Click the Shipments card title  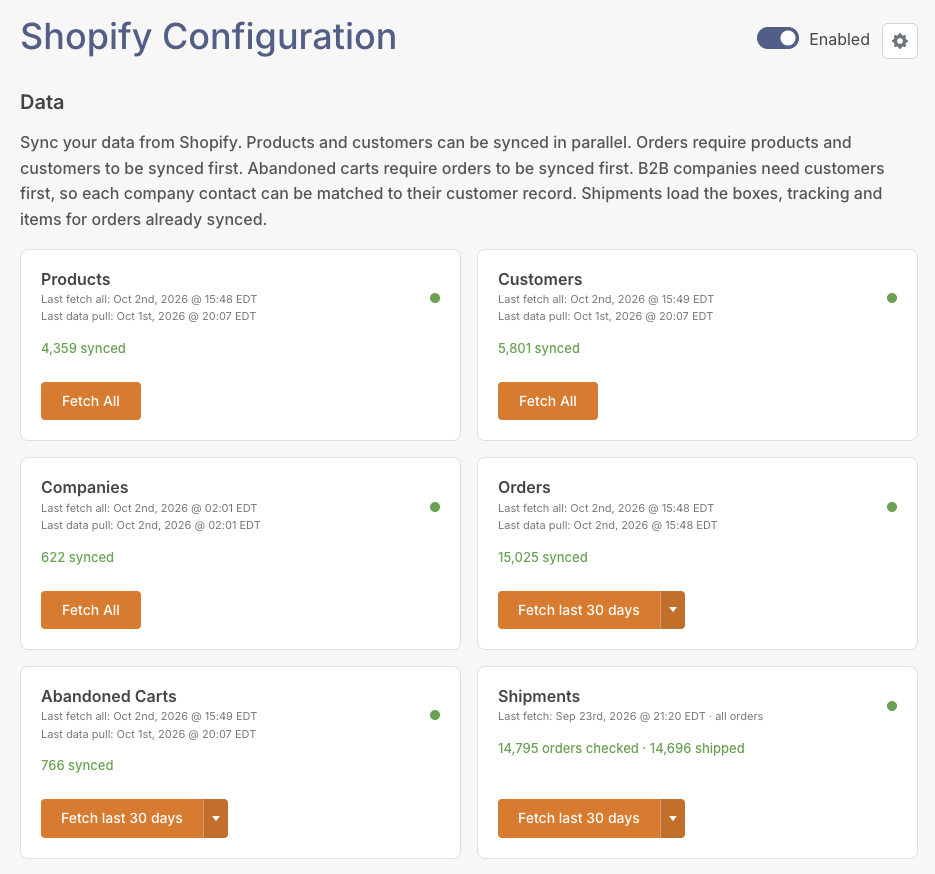pyautogui.click(x=539, y=696)
